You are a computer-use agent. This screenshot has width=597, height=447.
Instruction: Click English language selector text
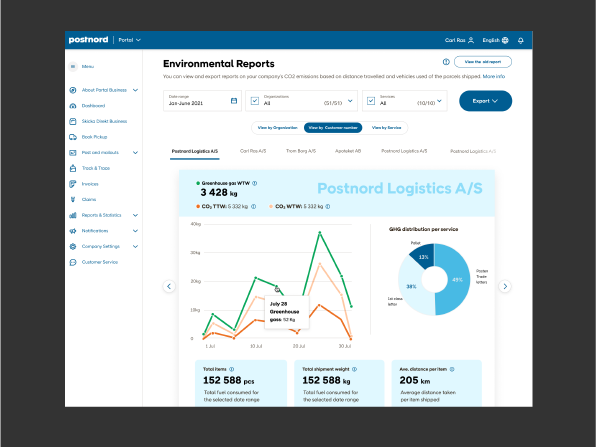coord(491,40)
